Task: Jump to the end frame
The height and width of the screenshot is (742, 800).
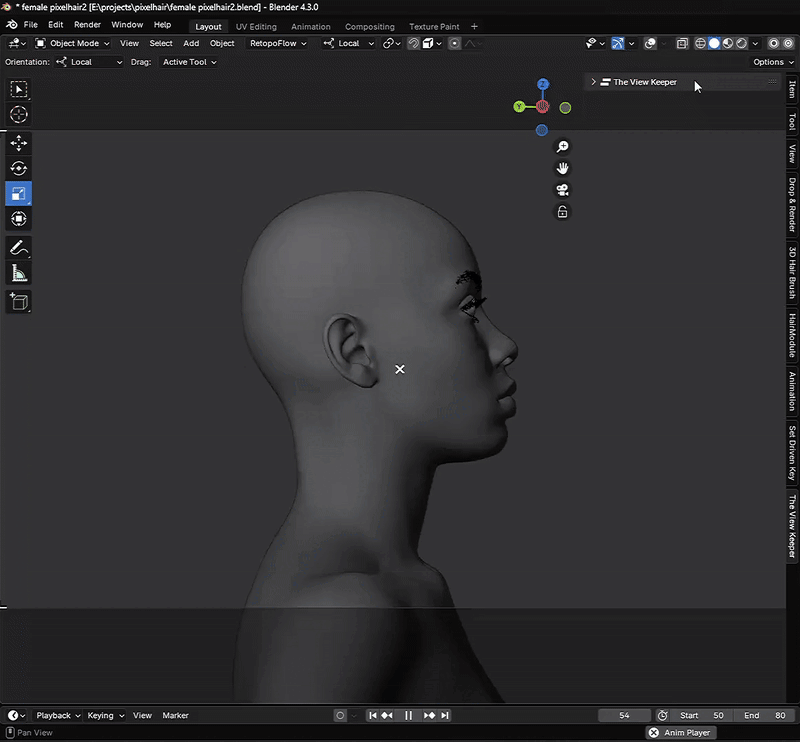Action: coord(445,715)
